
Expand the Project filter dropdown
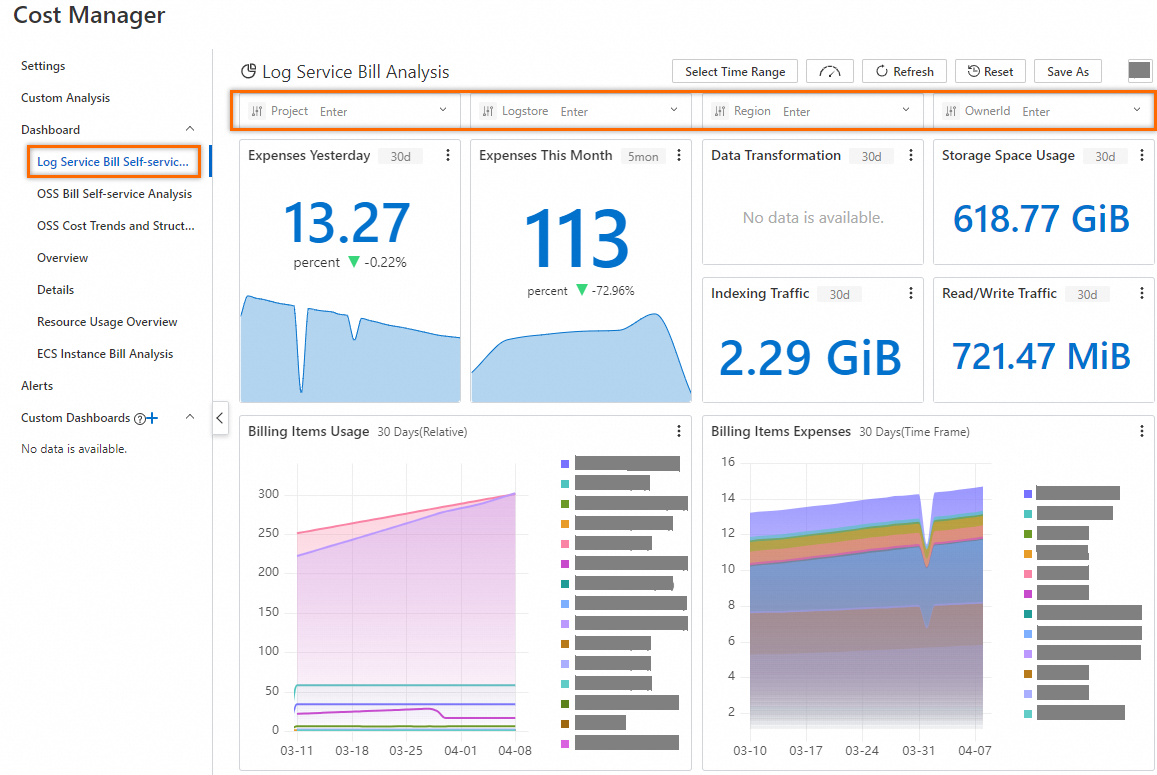pos(443,110)
